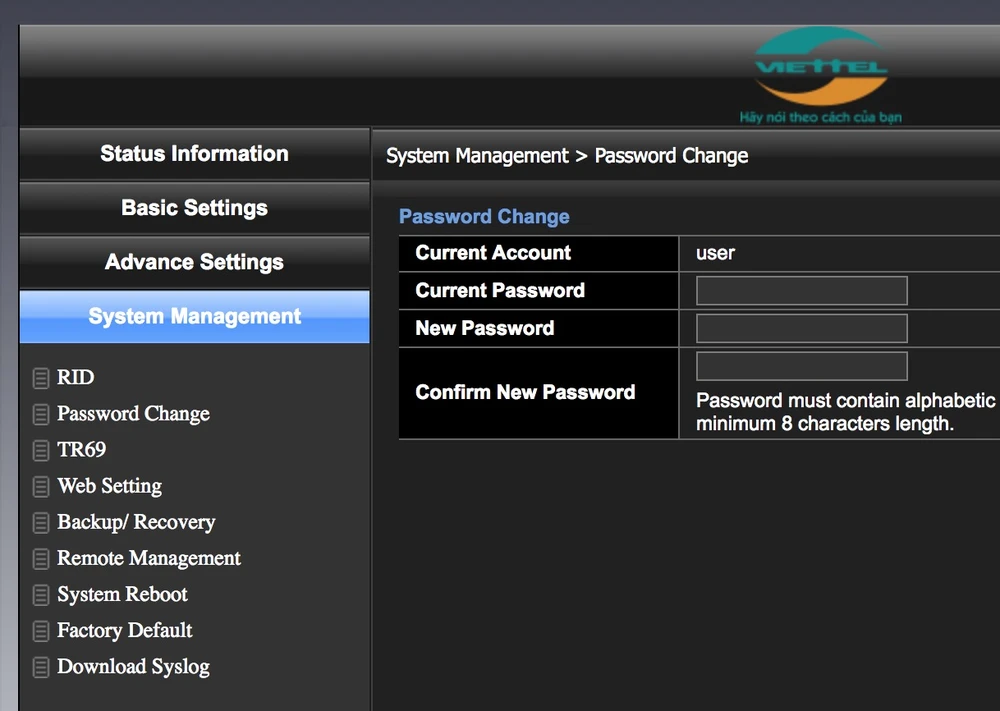This screenshot has height=711, width=1000.
Task: Select the Web Setting menu entry
Action: [x=109, y=487]
